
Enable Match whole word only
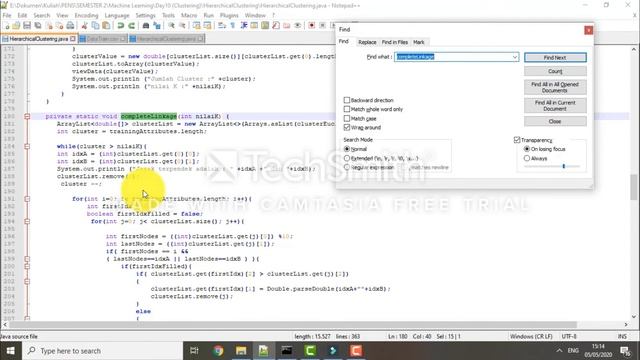[x=347, y=109]
